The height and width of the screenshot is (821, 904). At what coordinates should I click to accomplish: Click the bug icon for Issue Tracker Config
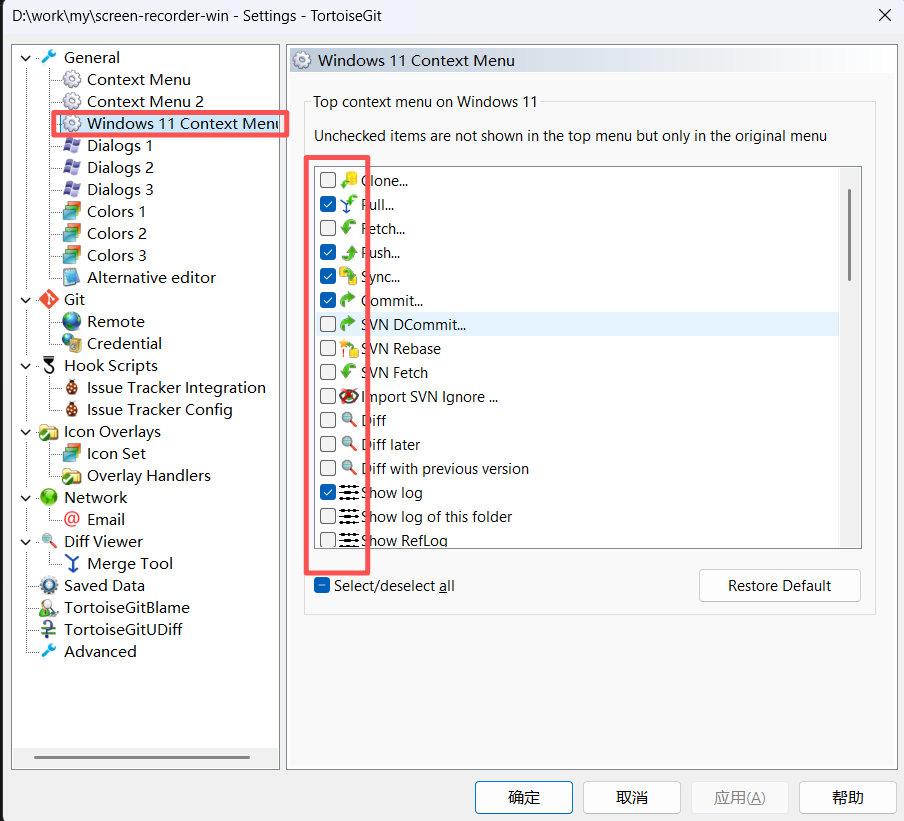coord(71,409)
